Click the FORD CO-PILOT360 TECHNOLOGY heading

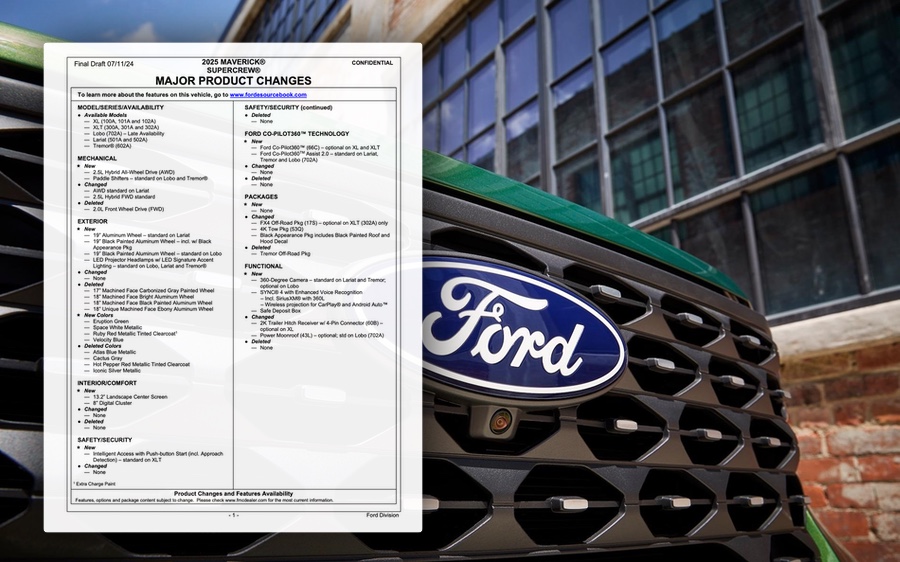[x=297, y=133]
